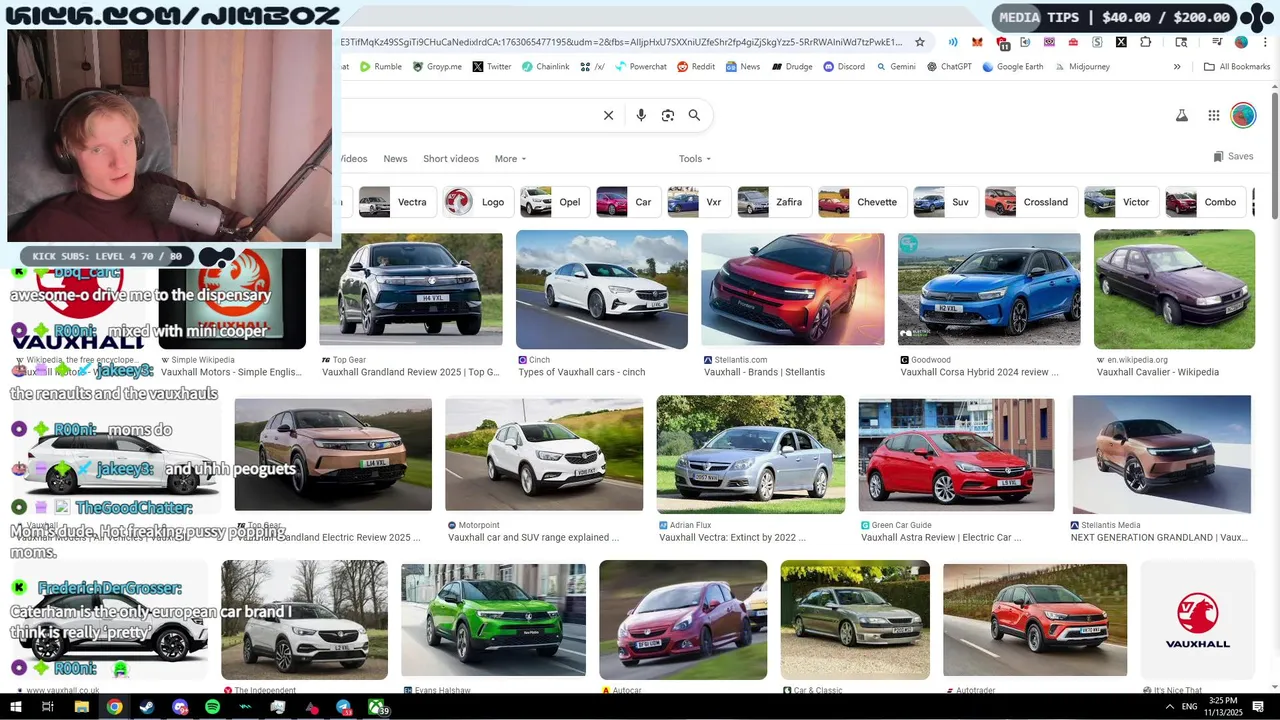Open the Chainlink bookmark
The height and width of the screenshot is (720, 1280).
pos(546,67)
